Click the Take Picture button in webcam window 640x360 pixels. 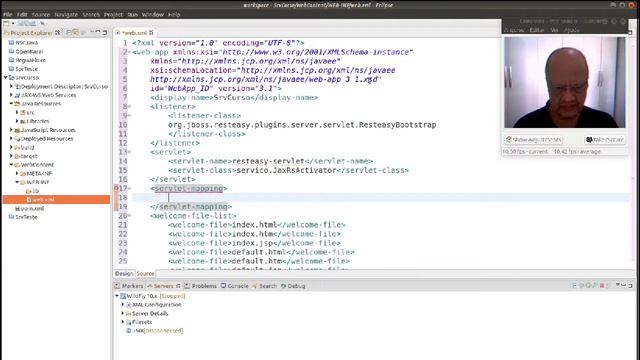point(605,140)
